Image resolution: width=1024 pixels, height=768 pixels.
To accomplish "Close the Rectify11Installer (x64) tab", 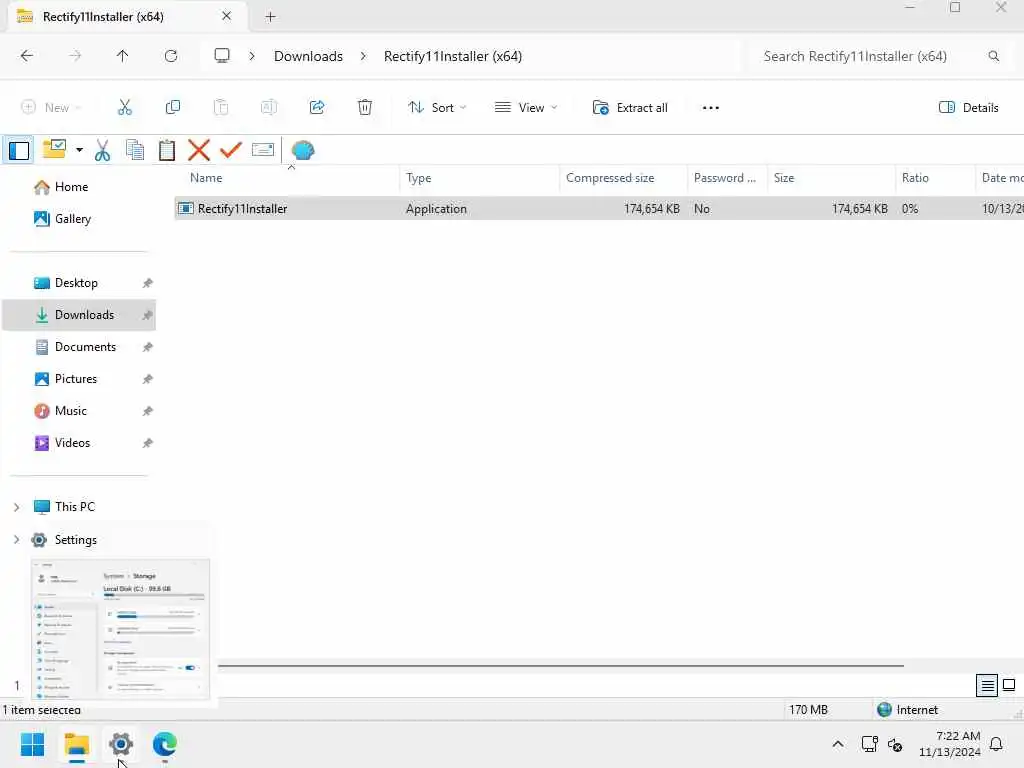I will 227,16.
